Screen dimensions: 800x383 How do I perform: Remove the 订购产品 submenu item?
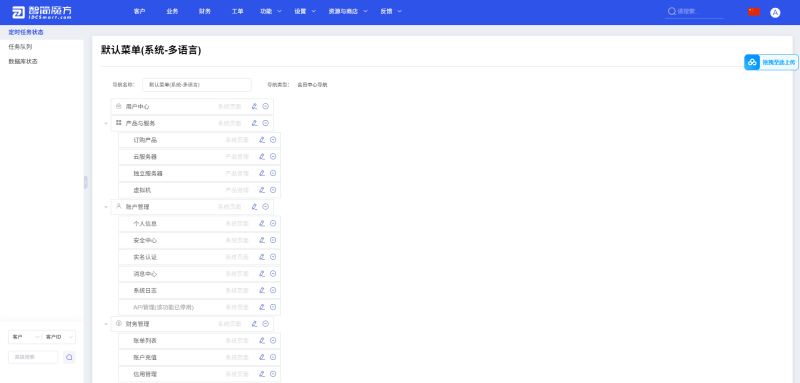click(273, 140)
